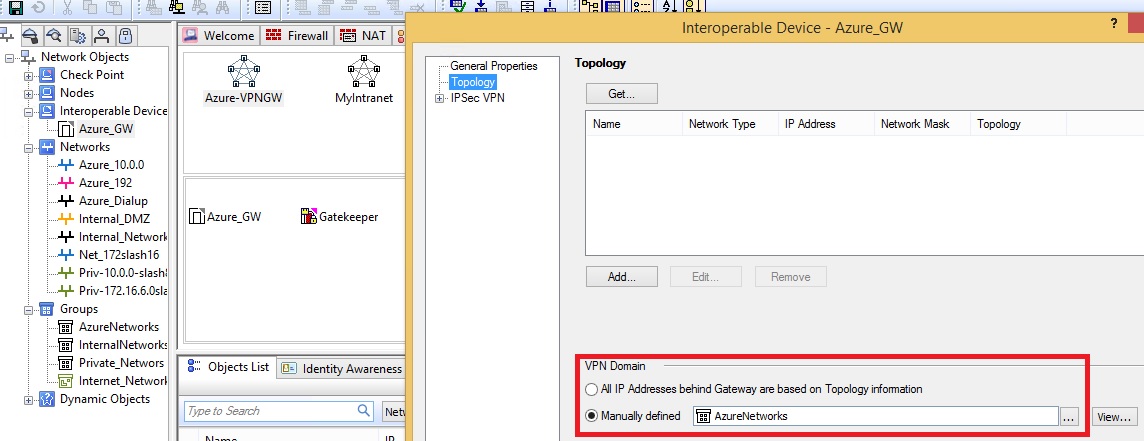Switch to the Welcome tab
The image size is (1144, 441).
tap(219, 36)
